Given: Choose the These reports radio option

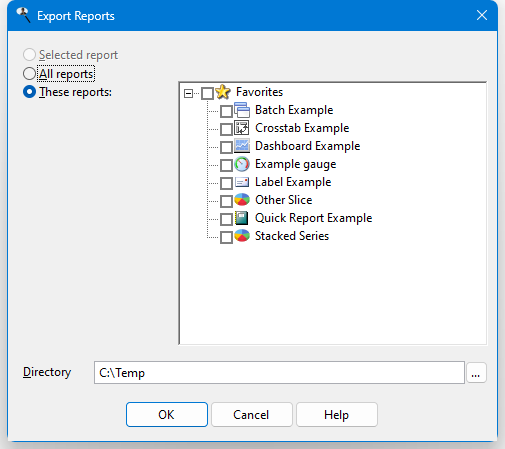Looking at the screenshot, I should (29, 92).
